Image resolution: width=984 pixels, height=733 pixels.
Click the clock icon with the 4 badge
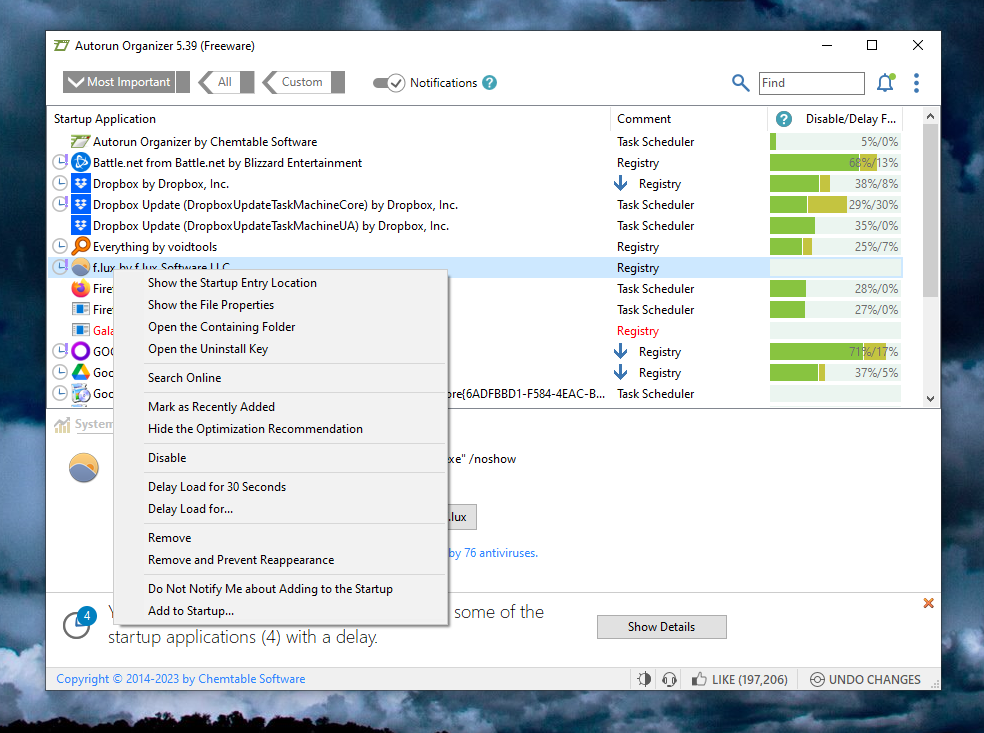coord(79,623)
